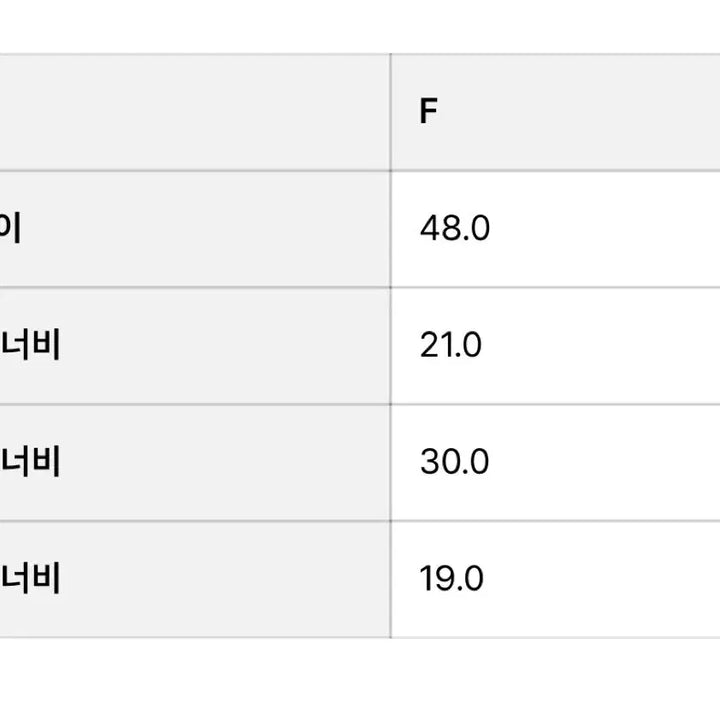Click the blank white area above the table

[360, 25]
